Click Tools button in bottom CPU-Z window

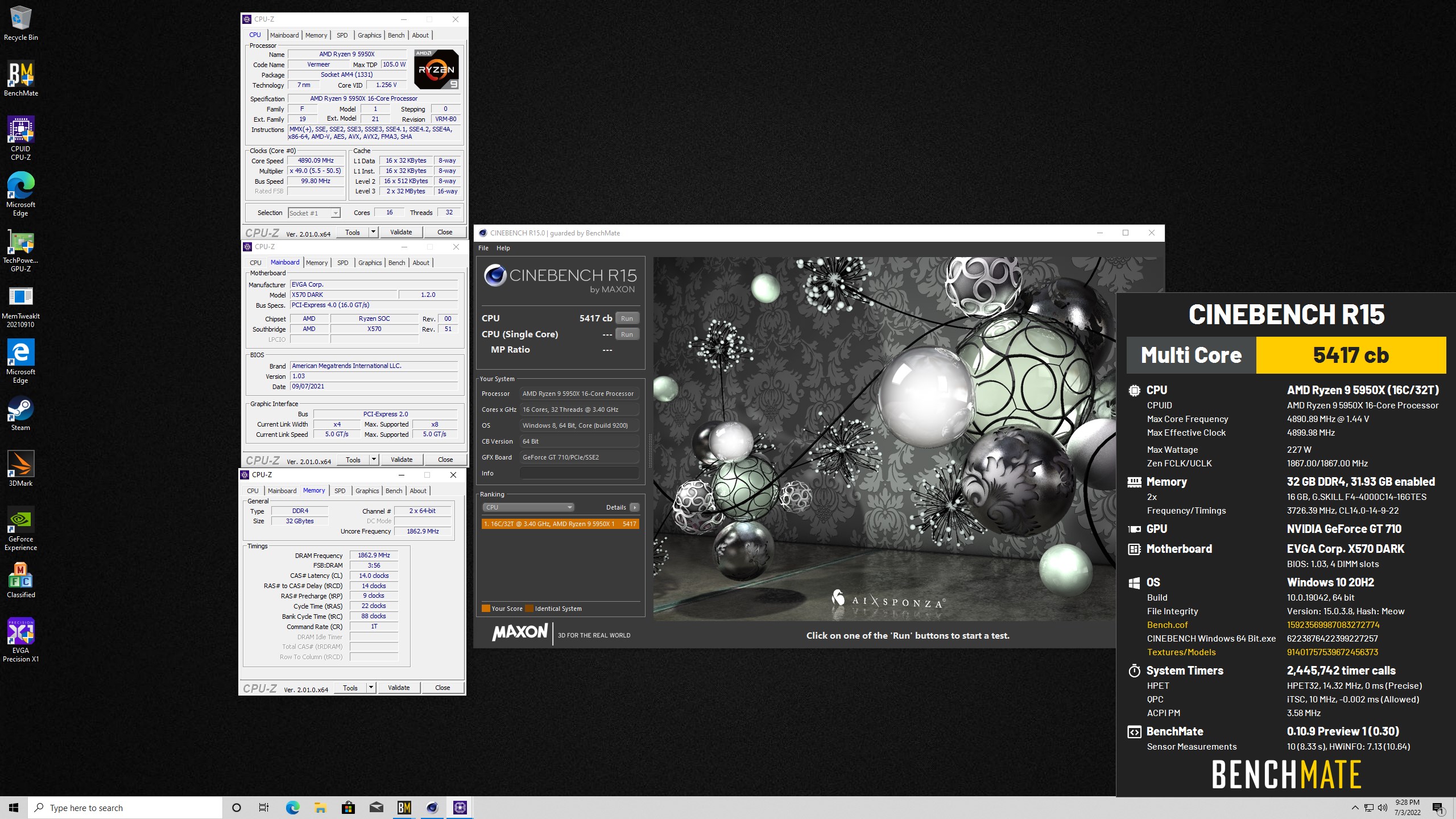pyautogui.click(x=350, y=688)
